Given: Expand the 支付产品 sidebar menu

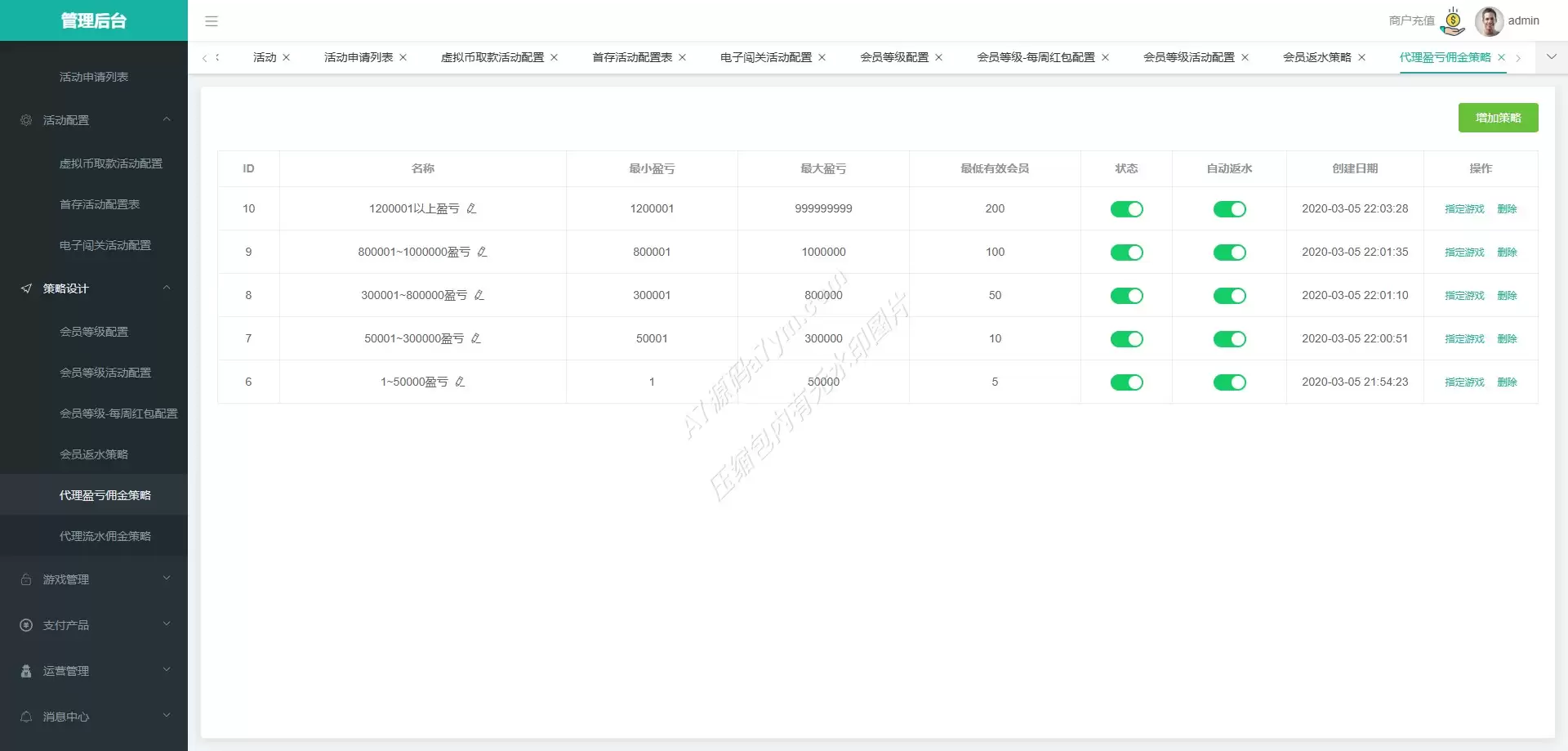Looking at the screenshot, I should point(94,625).
